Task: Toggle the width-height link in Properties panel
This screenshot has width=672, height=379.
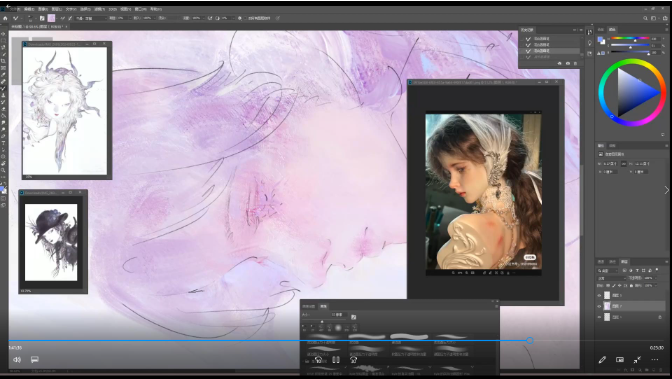Action: click(624, 164)
